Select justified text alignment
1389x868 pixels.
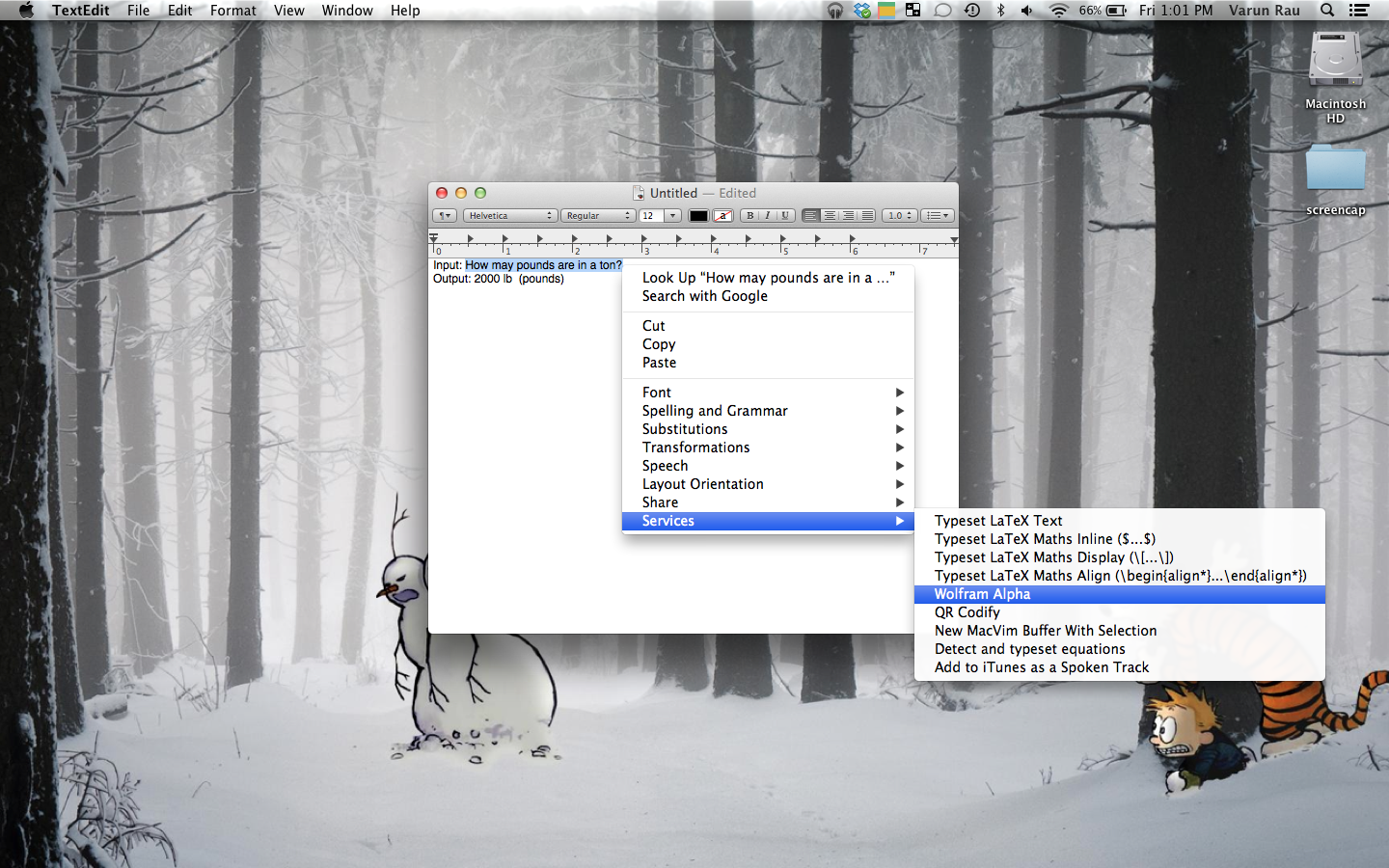click(x=866, y=216)
